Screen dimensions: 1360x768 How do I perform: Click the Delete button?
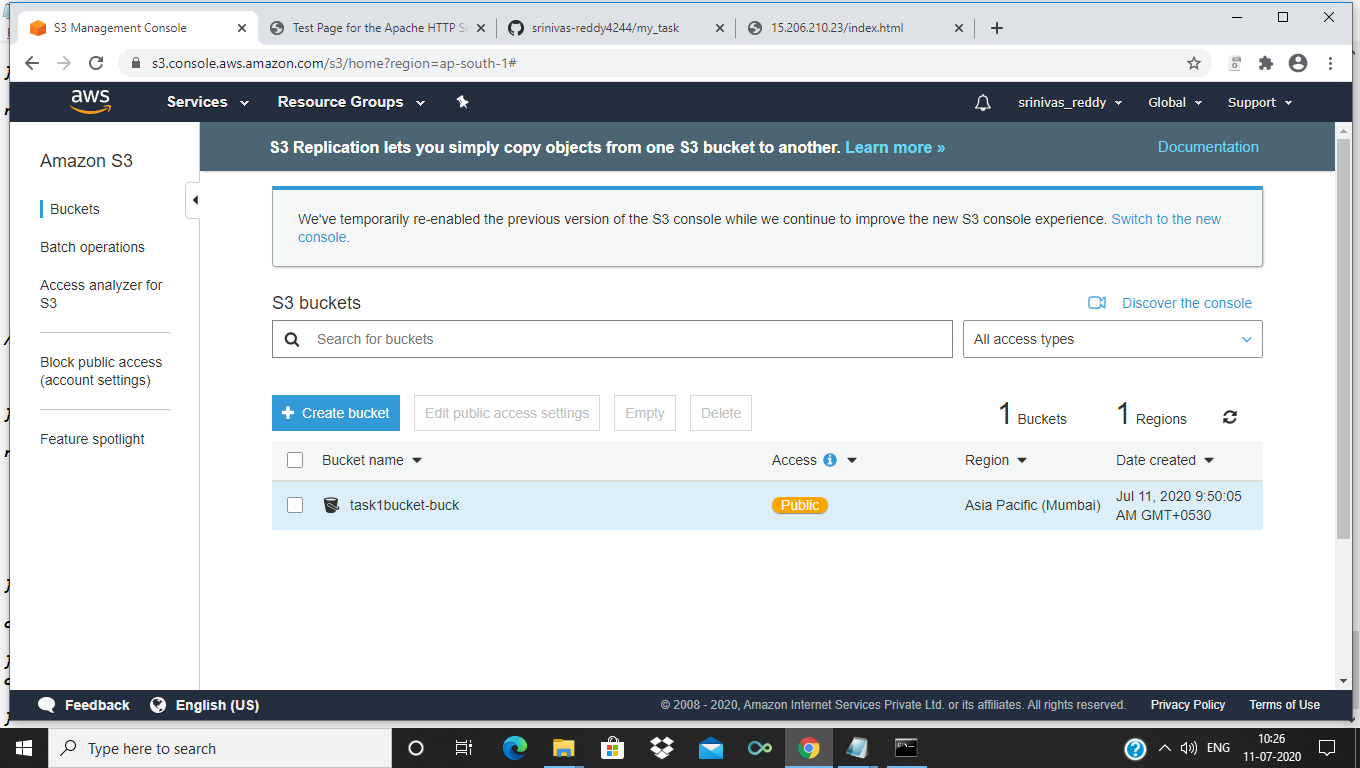[x=721, y=413]
